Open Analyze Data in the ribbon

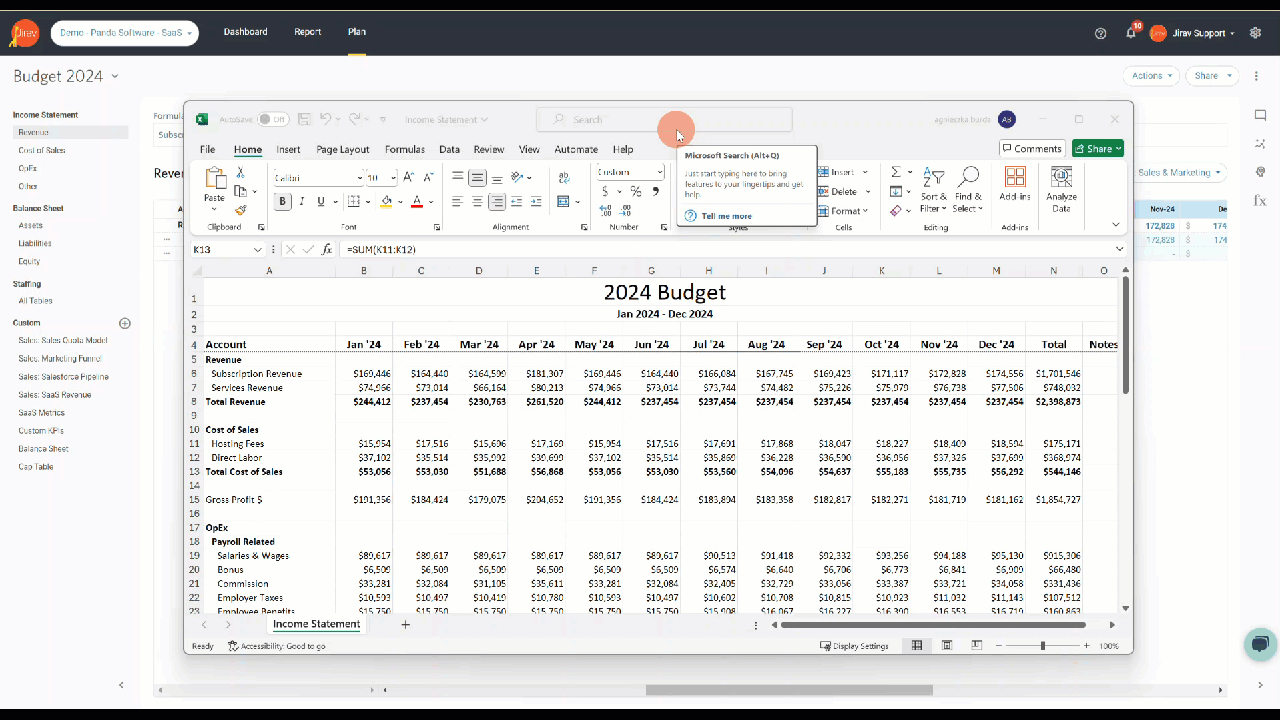tap(1061, 189)
